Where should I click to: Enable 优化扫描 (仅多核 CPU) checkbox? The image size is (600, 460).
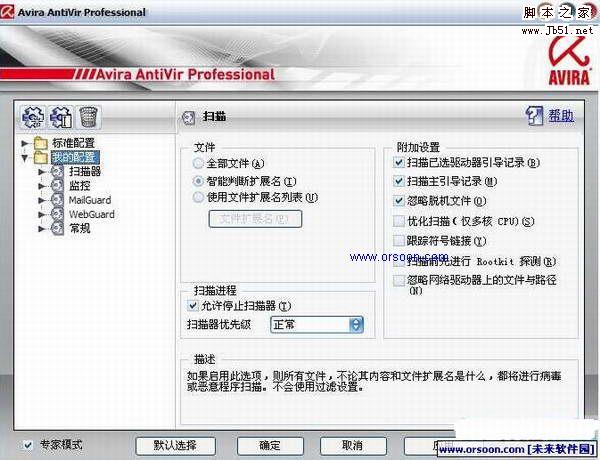coord(399,221)
